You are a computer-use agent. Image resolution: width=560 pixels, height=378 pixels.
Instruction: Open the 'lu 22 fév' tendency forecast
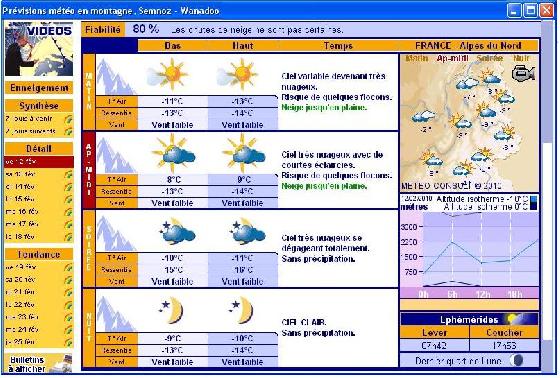click(21, 304)
